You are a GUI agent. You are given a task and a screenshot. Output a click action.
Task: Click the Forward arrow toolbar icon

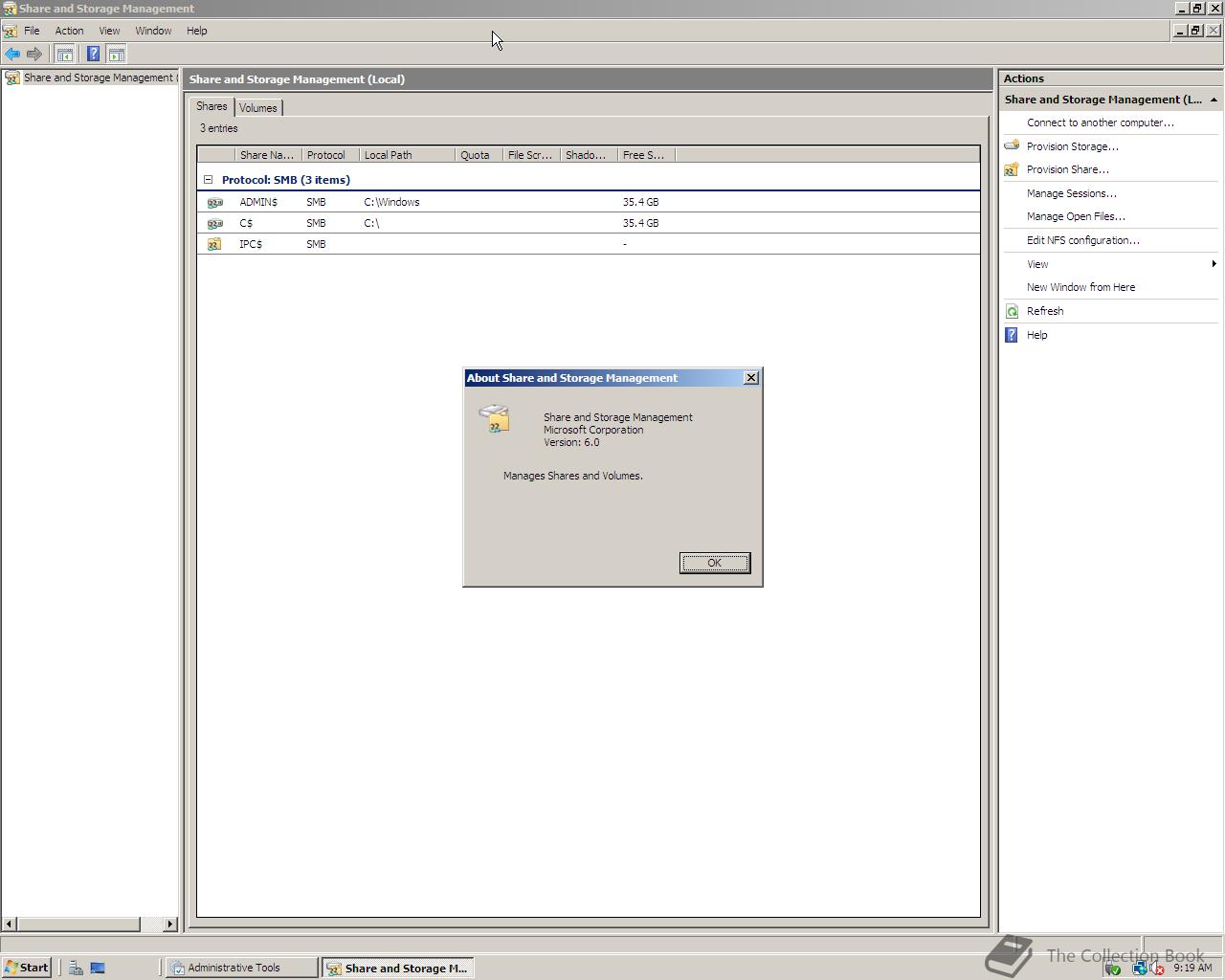pyautogui.click(x=34, y=55)
